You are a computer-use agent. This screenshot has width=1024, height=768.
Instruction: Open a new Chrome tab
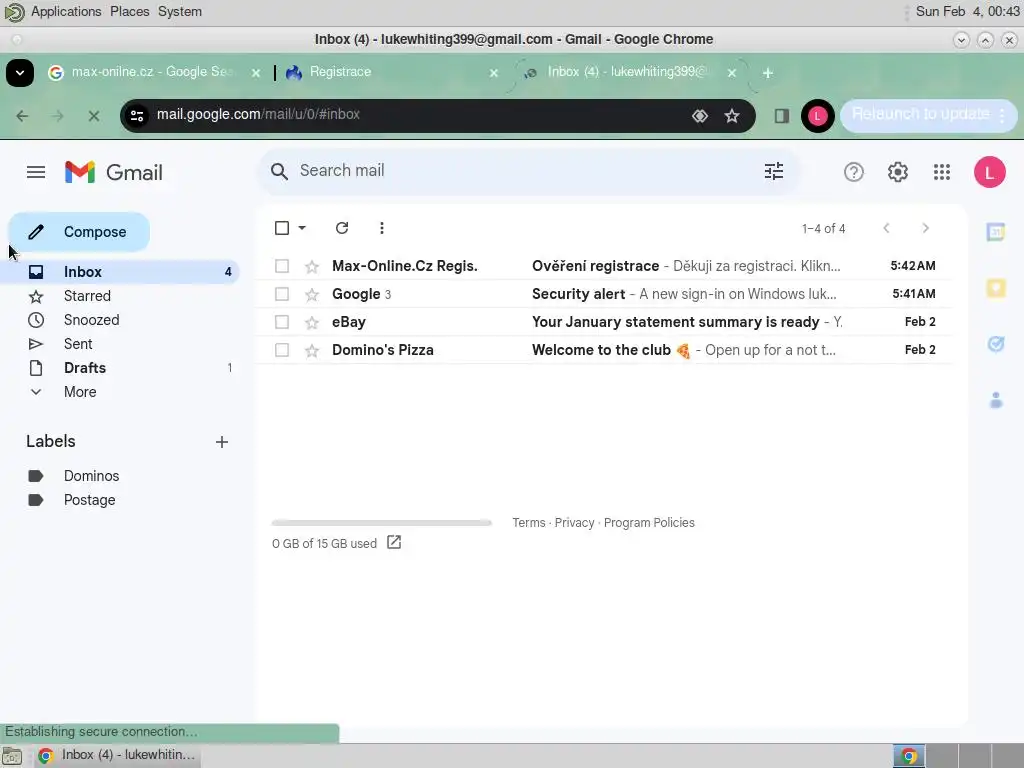768,73
